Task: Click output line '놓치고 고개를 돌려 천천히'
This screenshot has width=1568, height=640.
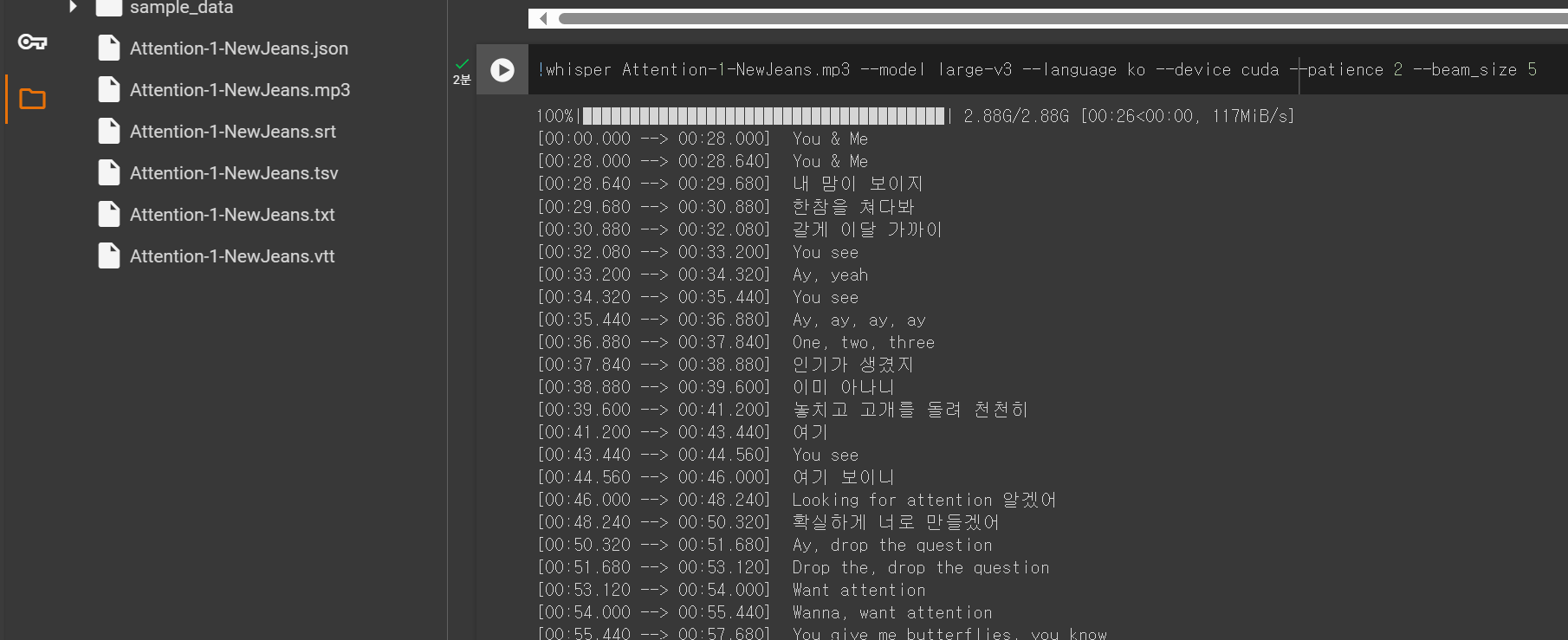Action: point(910,410)
